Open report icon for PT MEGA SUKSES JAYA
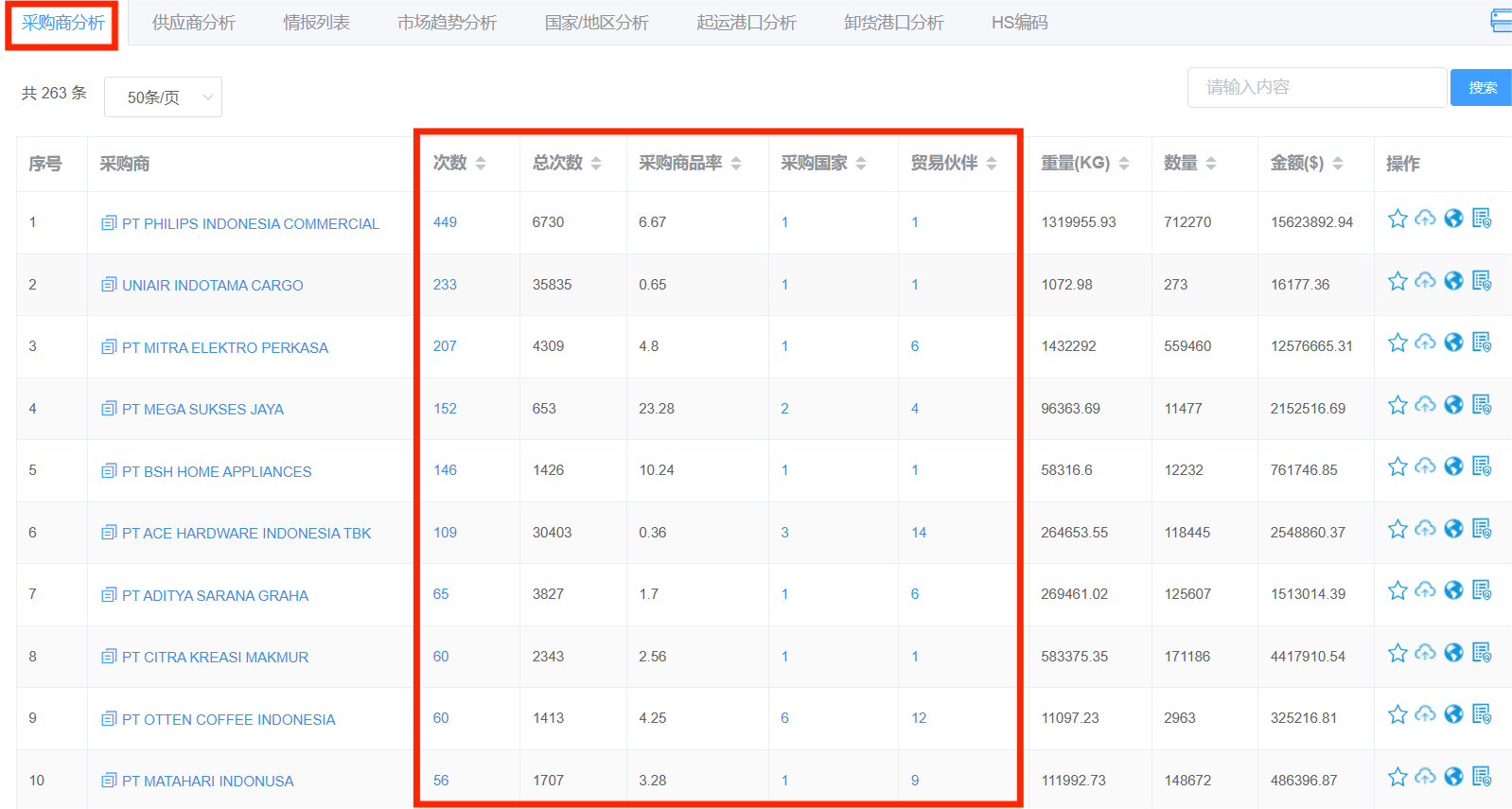Image resolution: width=1512 pixels, height=809 pixels. coord(1482,405)
